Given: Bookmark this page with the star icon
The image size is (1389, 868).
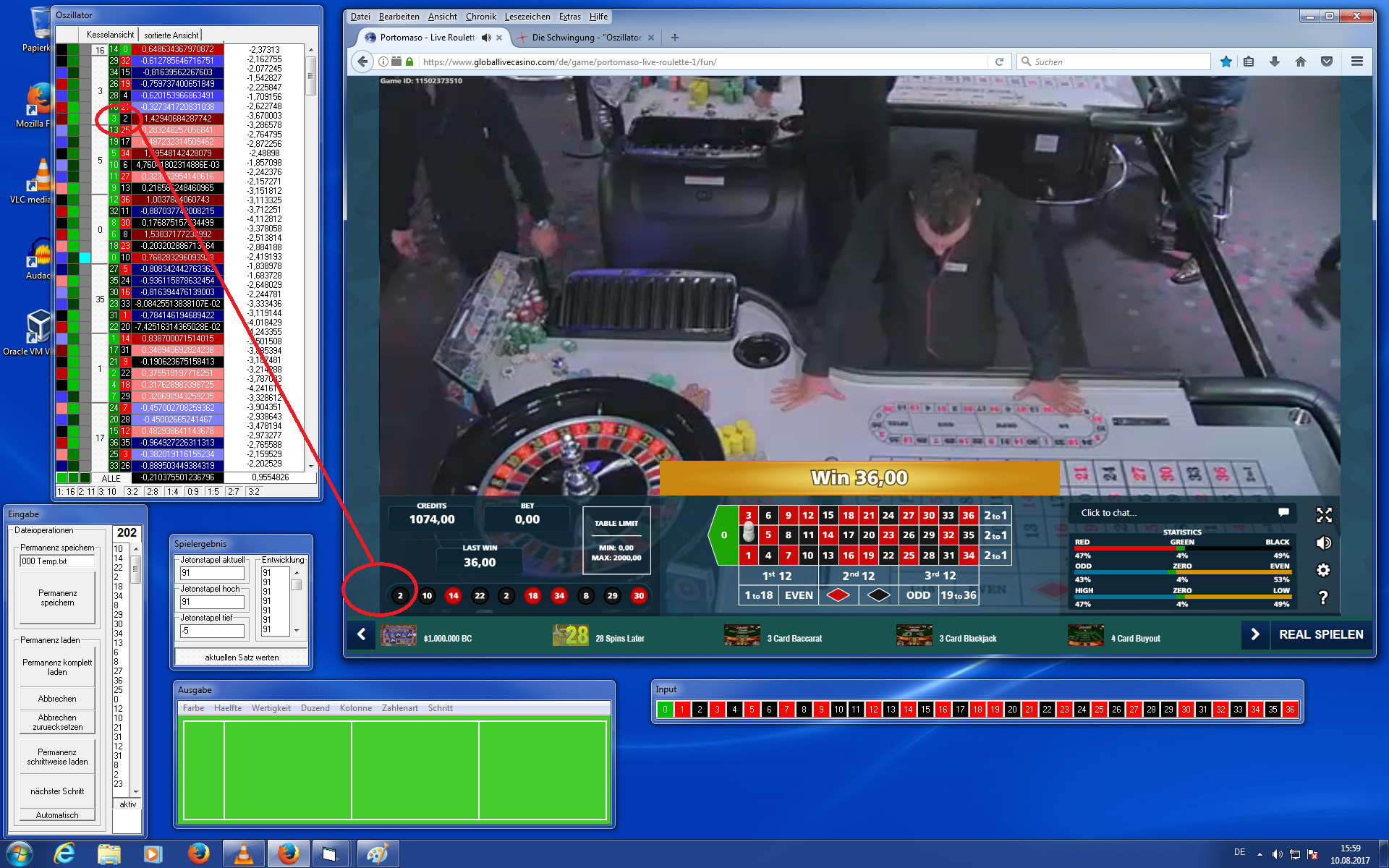Looking at the screenshot, I should [1226, 61].
